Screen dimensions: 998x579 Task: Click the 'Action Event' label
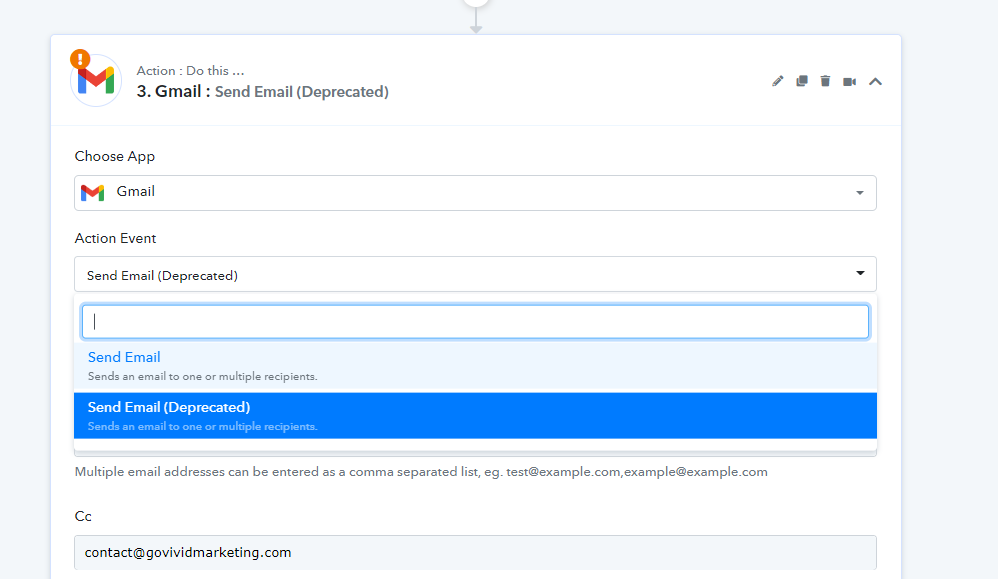[115, 238]
